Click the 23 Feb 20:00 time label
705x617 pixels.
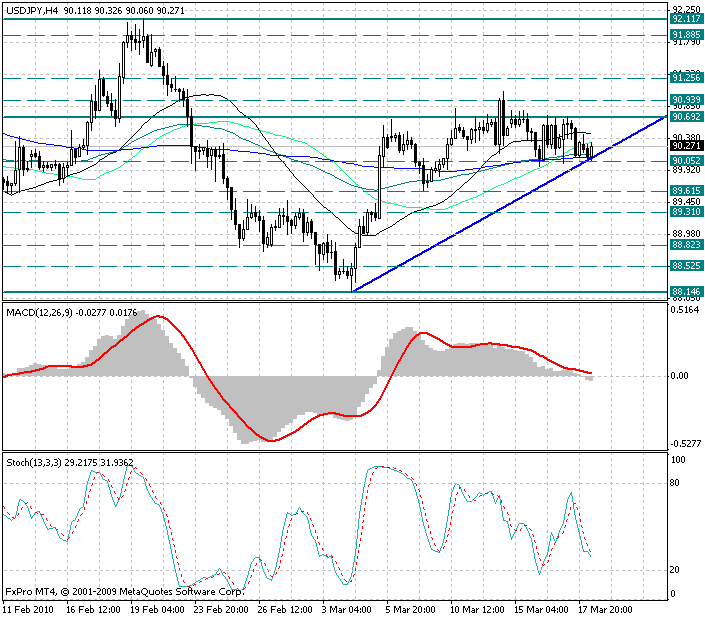[x=222, y=610]
